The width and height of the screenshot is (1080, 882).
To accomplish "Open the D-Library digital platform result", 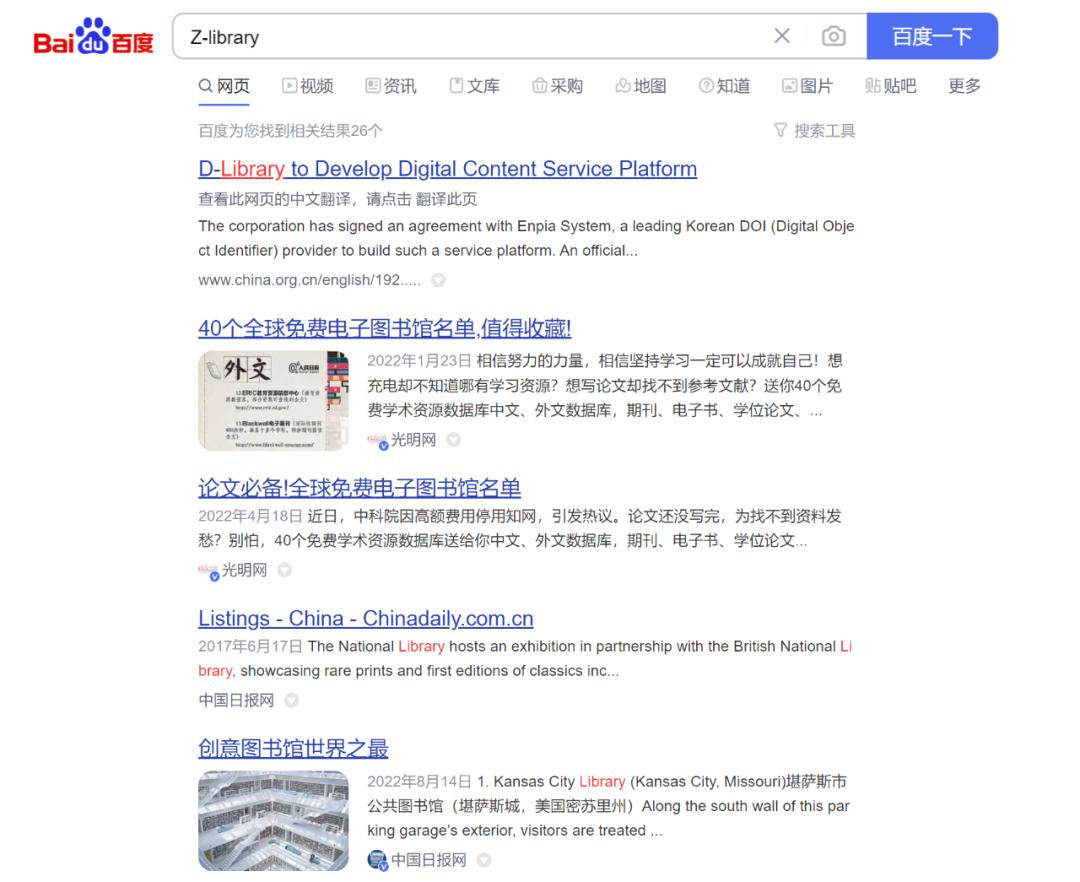I will coord(447,168).
